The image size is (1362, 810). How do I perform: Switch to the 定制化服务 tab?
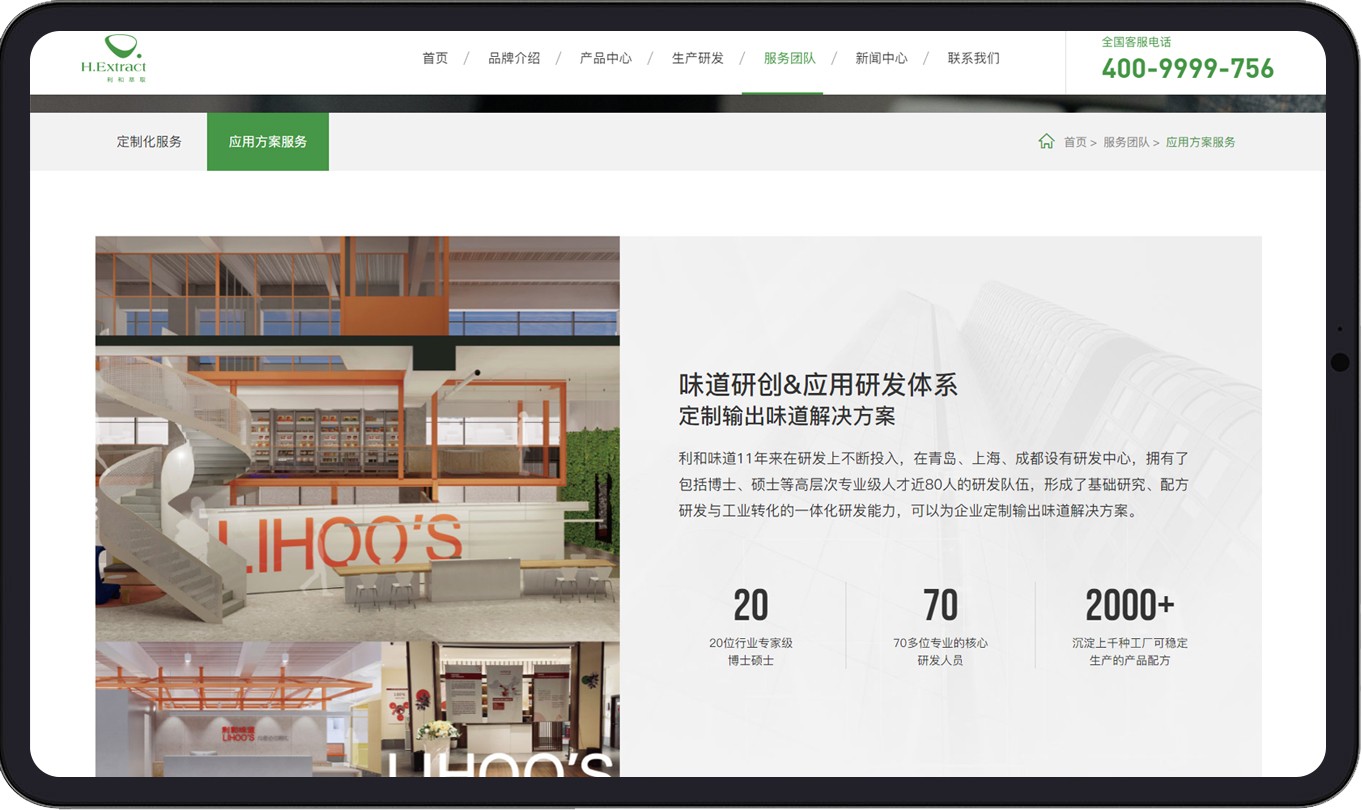point(149,142)
